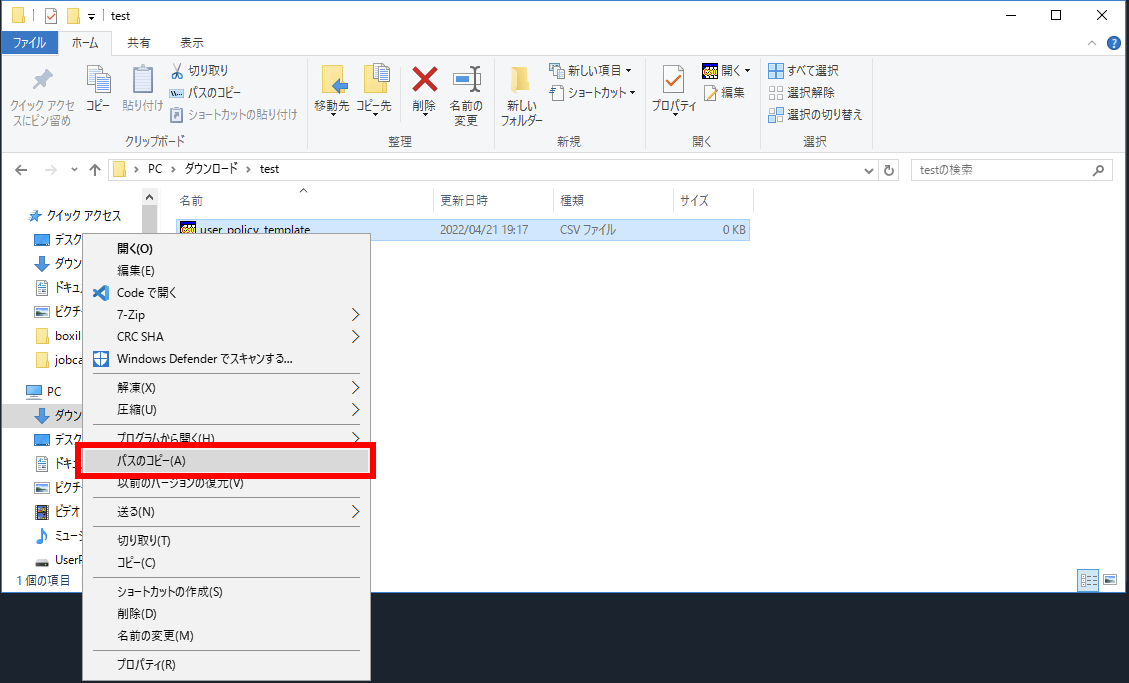Click the testの検索 search box
1129x683 pixels.
pyautogui.click(x=1011, y=171)
